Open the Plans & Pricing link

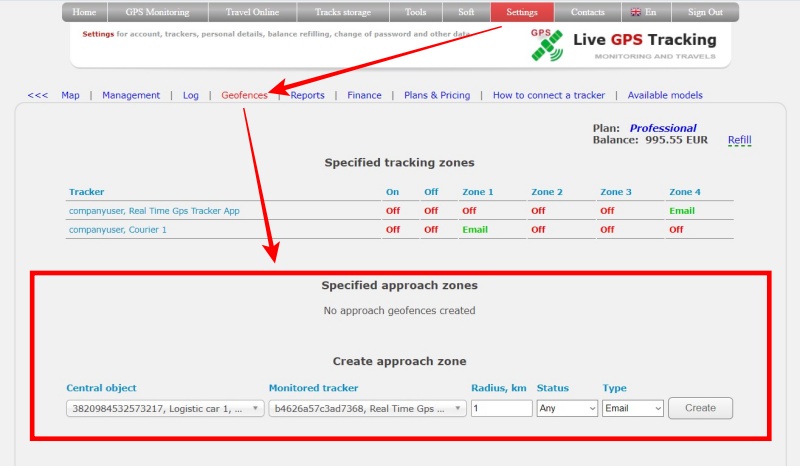(436, 95)
